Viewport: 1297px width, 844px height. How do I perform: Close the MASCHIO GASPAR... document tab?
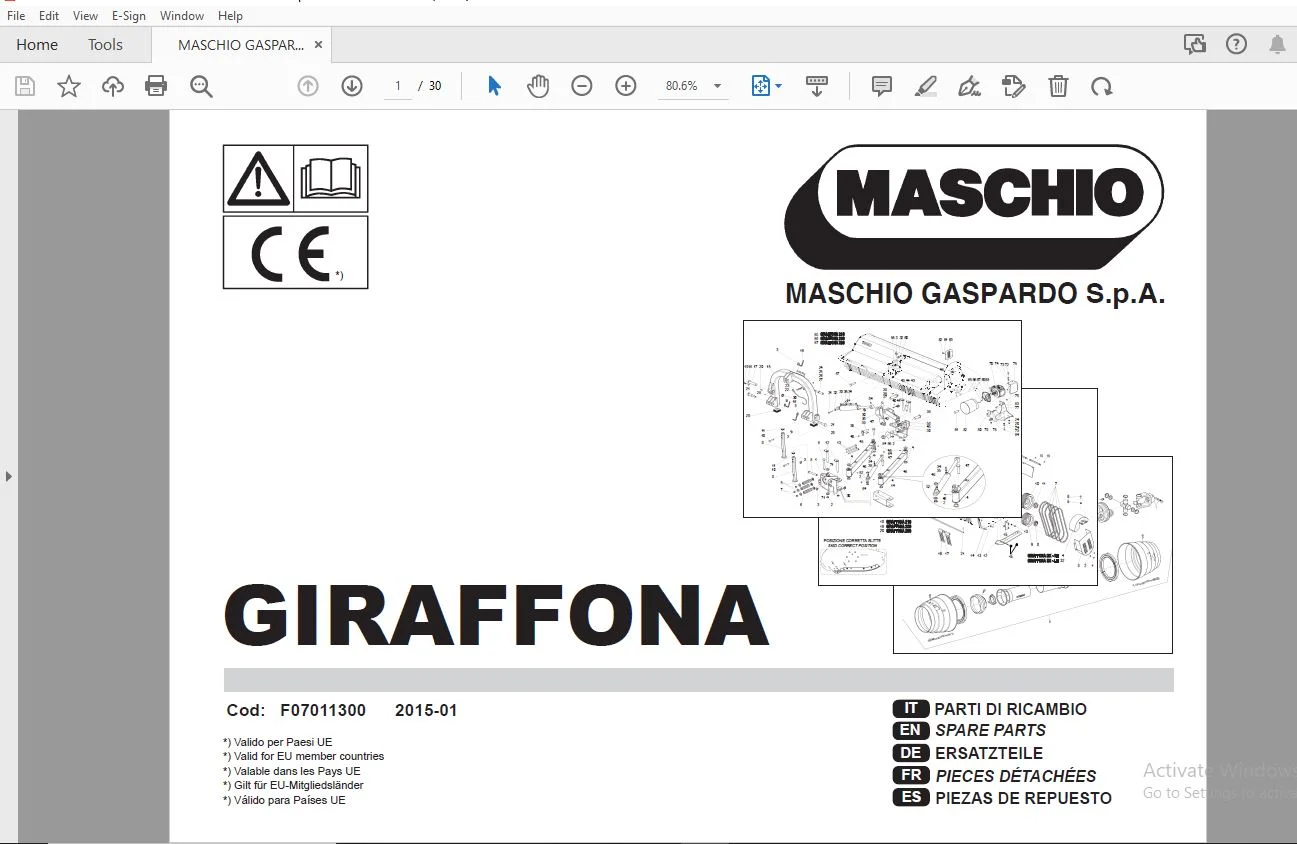tap(319, 45)
